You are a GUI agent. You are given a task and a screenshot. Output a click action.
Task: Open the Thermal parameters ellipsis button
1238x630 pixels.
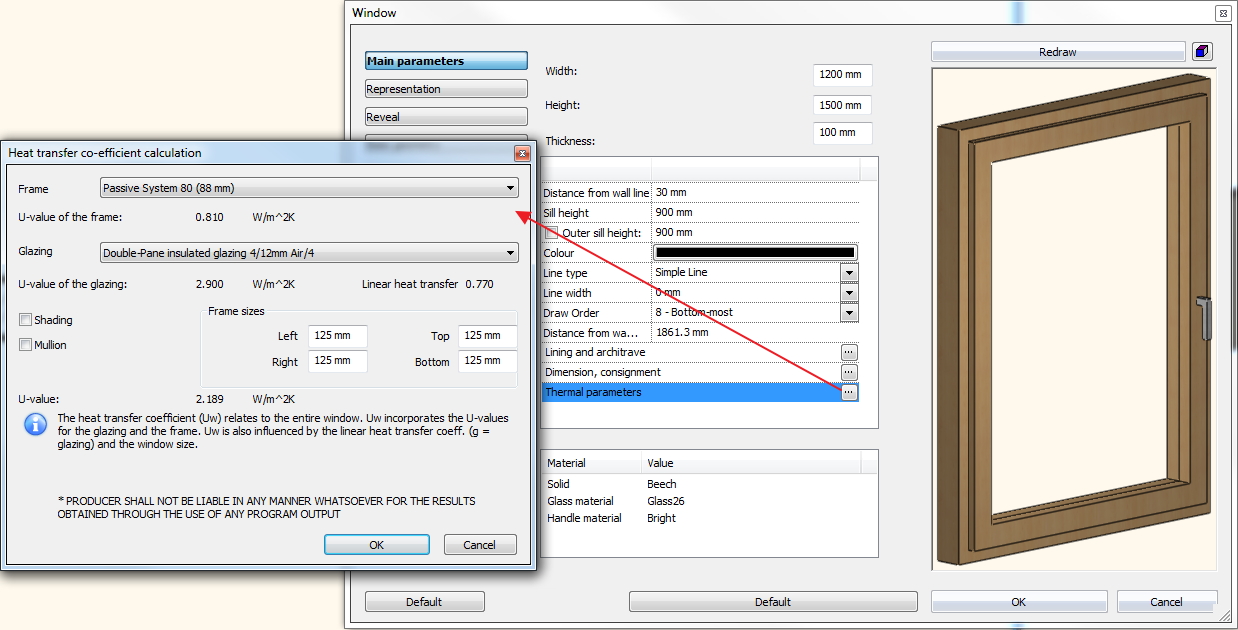tap(849, 392)
